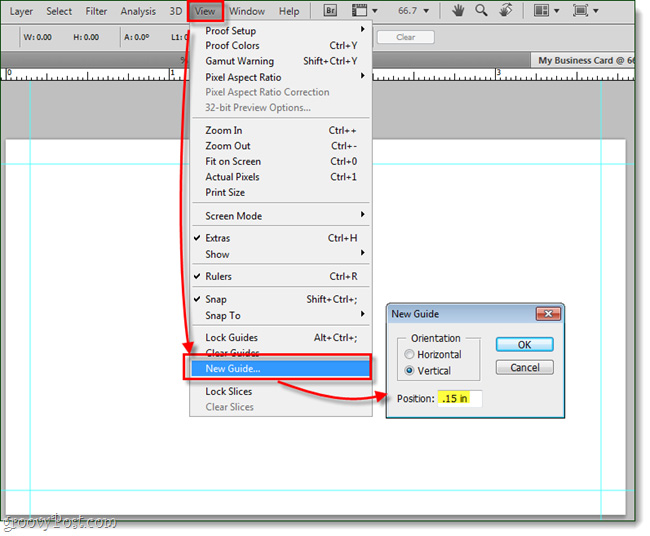Choose Print Size
Image resolution: width=650 pixels, height=536 pixels.
(281, 192)
